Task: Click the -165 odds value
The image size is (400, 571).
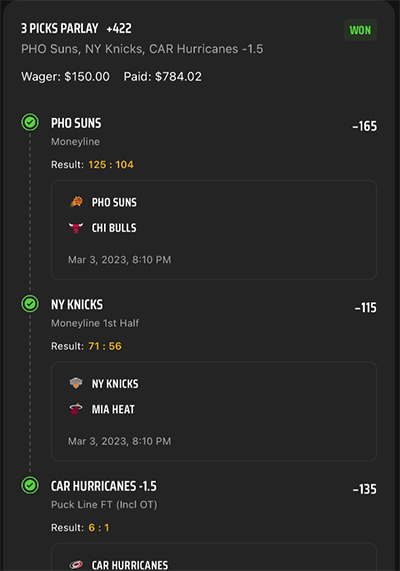Action: tap(365, 126)
